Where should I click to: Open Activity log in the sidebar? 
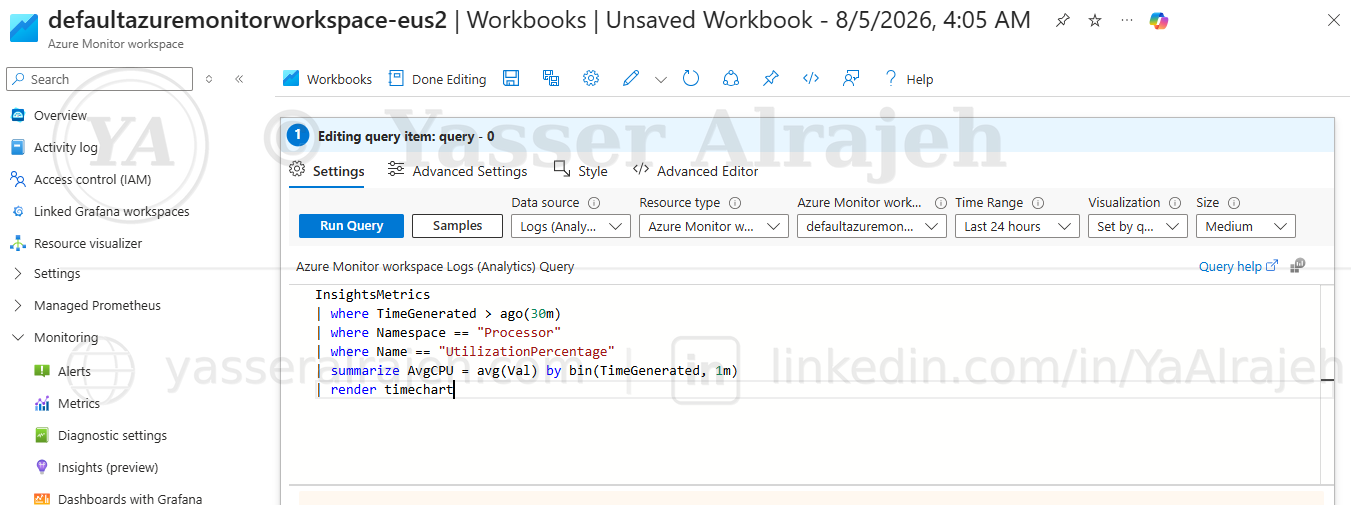click(x=65, y=147)
